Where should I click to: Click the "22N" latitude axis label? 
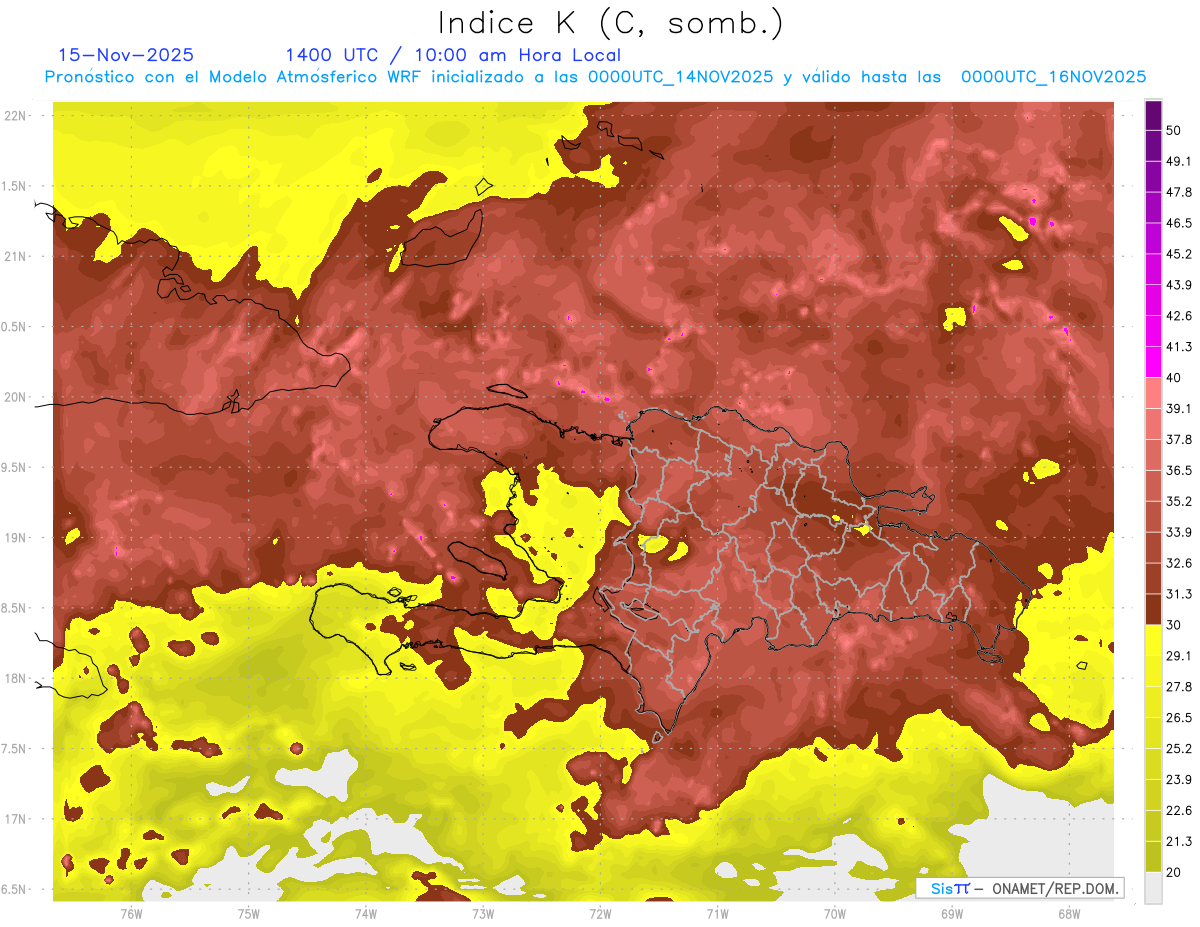click(15, 116)
